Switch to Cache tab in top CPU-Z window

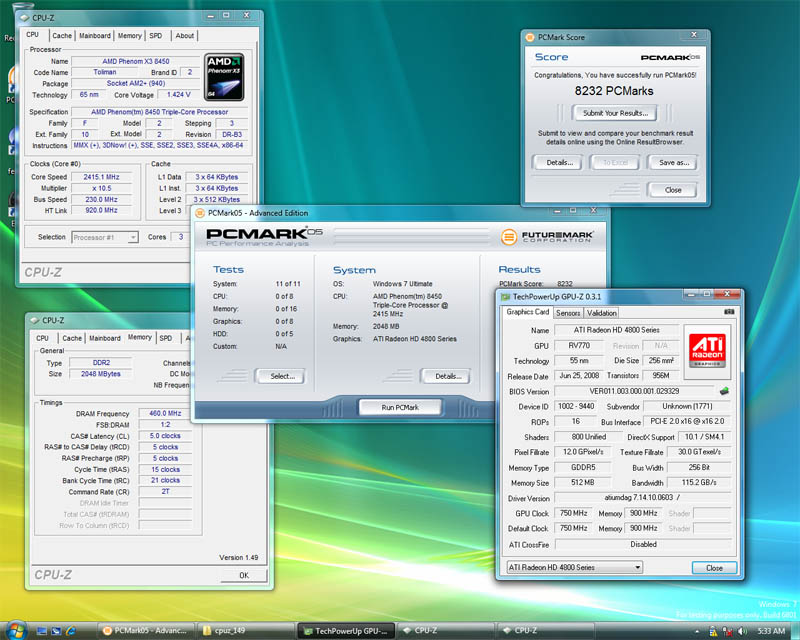62,36
